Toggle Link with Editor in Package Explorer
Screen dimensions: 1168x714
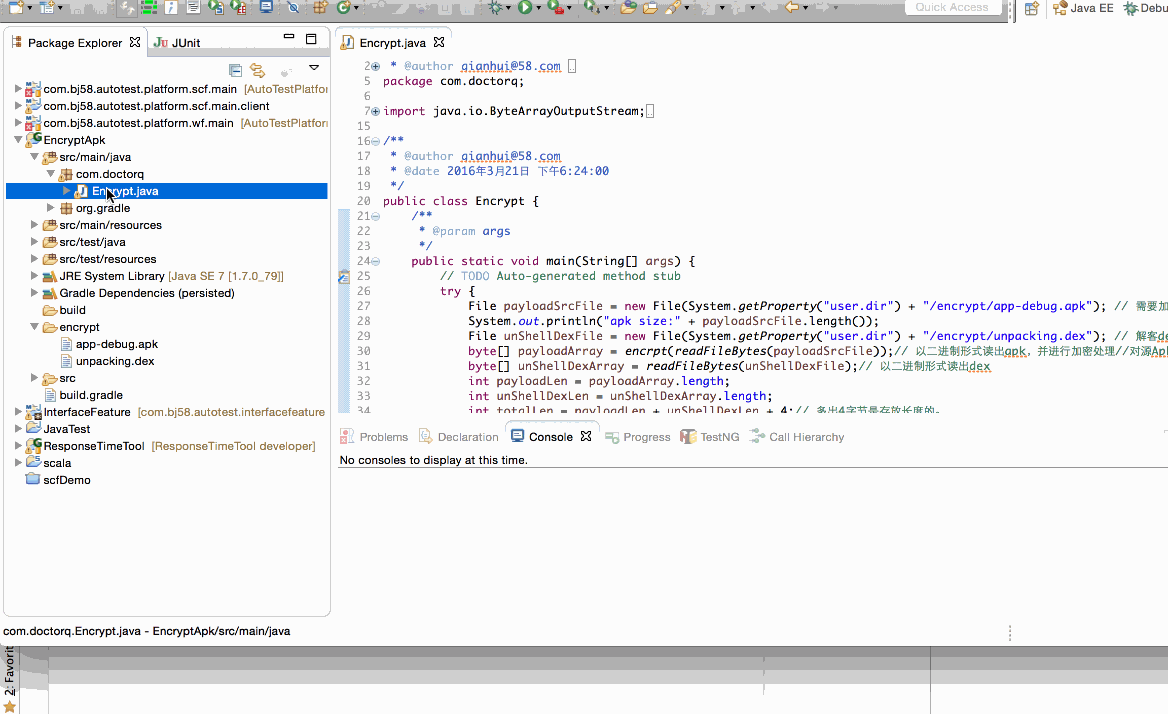pyautogui.click(x=258, y=70)
